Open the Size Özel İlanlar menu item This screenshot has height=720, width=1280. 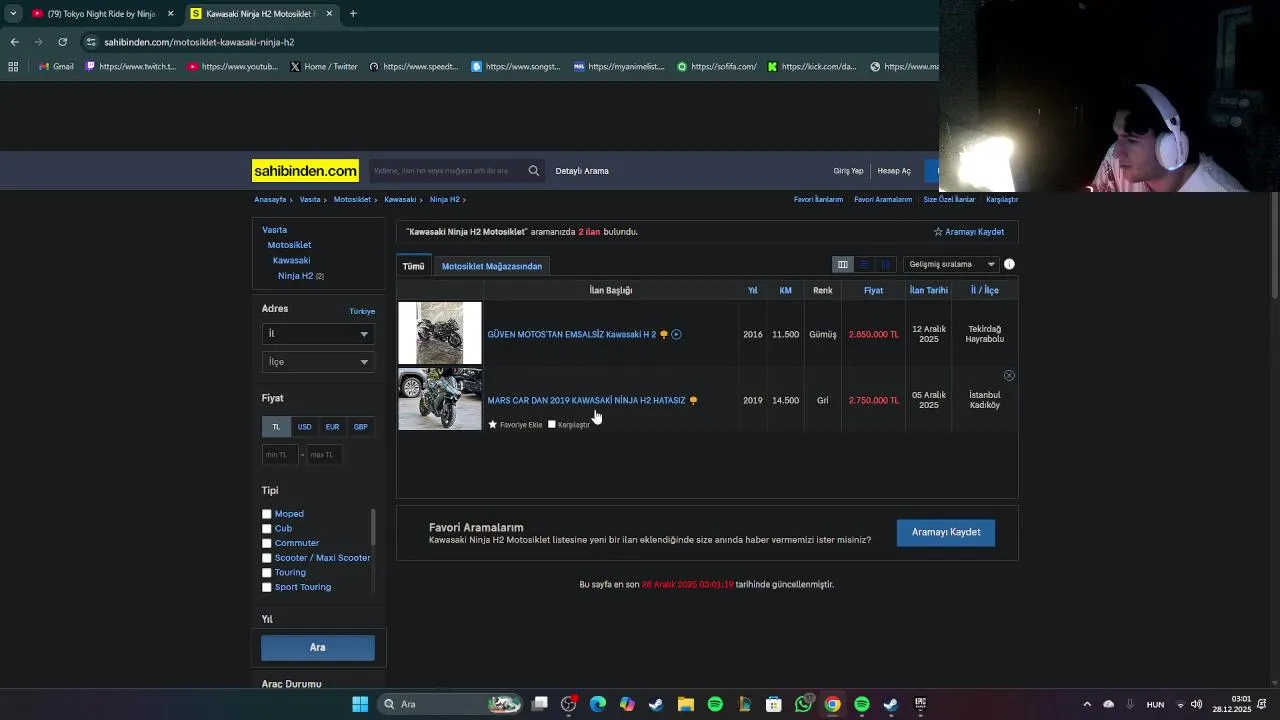[x=949, y=199]
